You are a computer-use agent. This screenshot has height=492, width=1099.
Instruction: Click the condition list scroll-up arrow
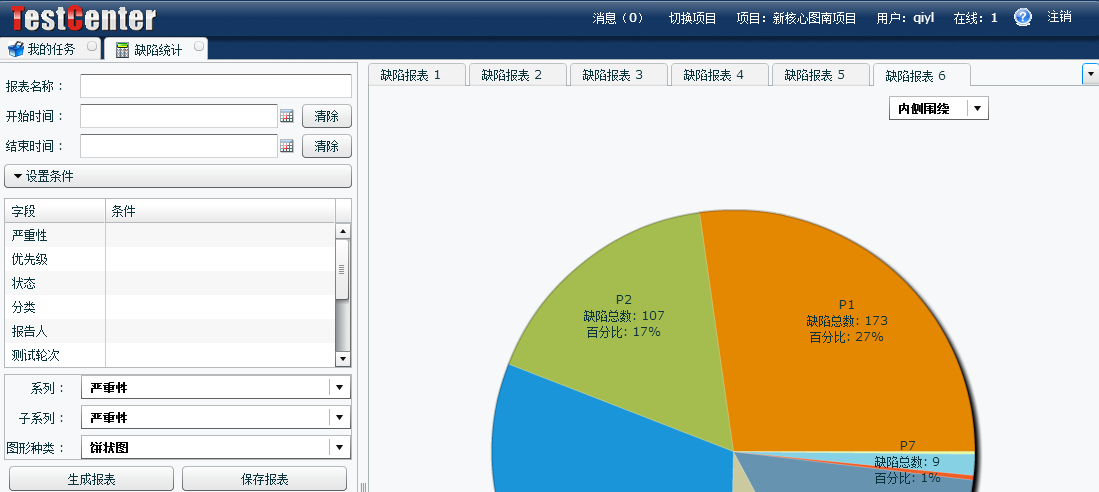[x=343, y=231]
